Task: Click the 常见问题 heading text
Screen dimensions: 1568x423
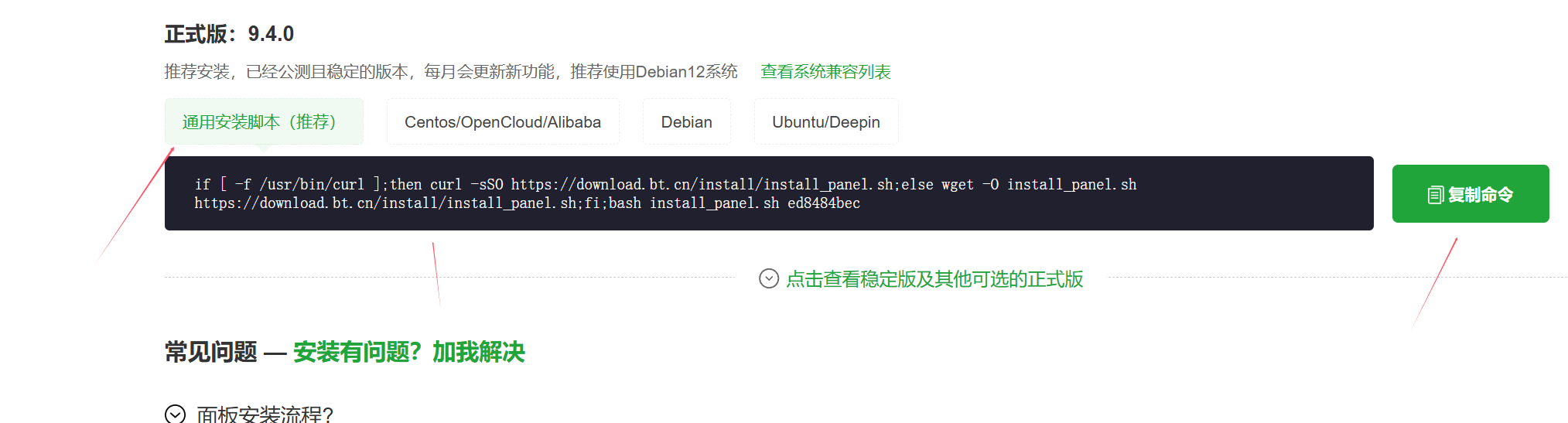Action: pyautogui.click(x=210, y=352)
